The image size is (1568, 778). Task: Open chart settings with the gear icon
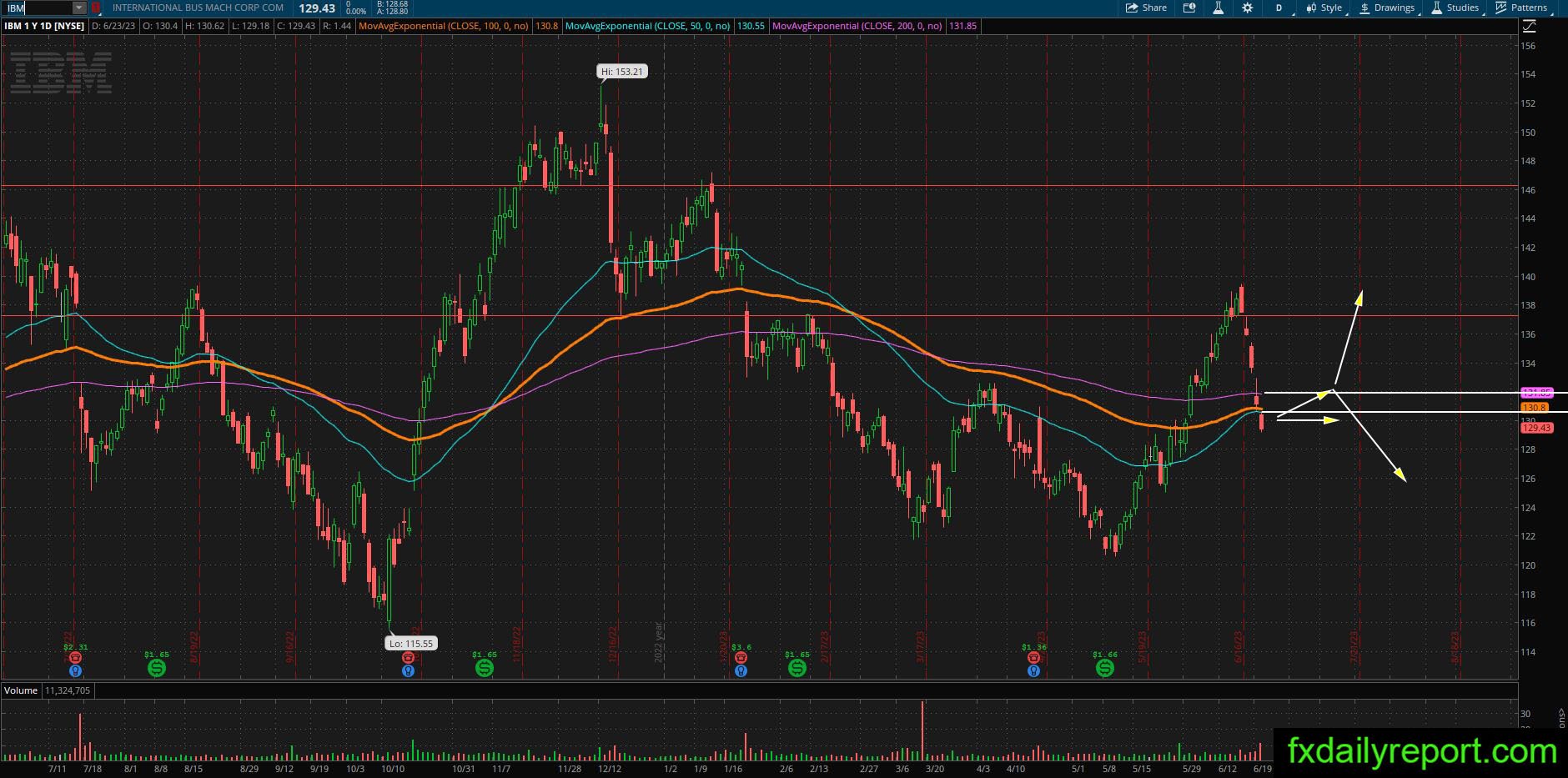coord(1247,8)
